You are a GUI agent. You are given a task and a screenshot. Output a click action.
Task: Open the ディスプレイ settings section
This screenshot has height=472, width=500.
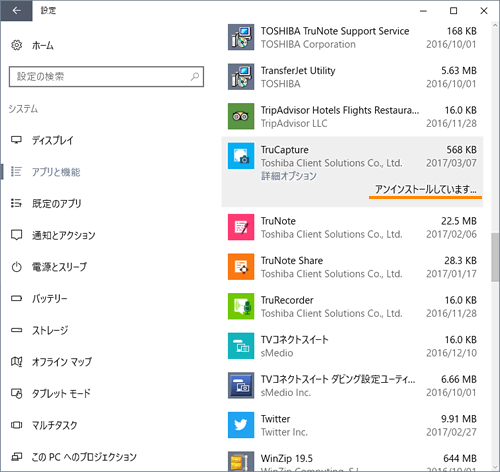(x=53, y=140)
